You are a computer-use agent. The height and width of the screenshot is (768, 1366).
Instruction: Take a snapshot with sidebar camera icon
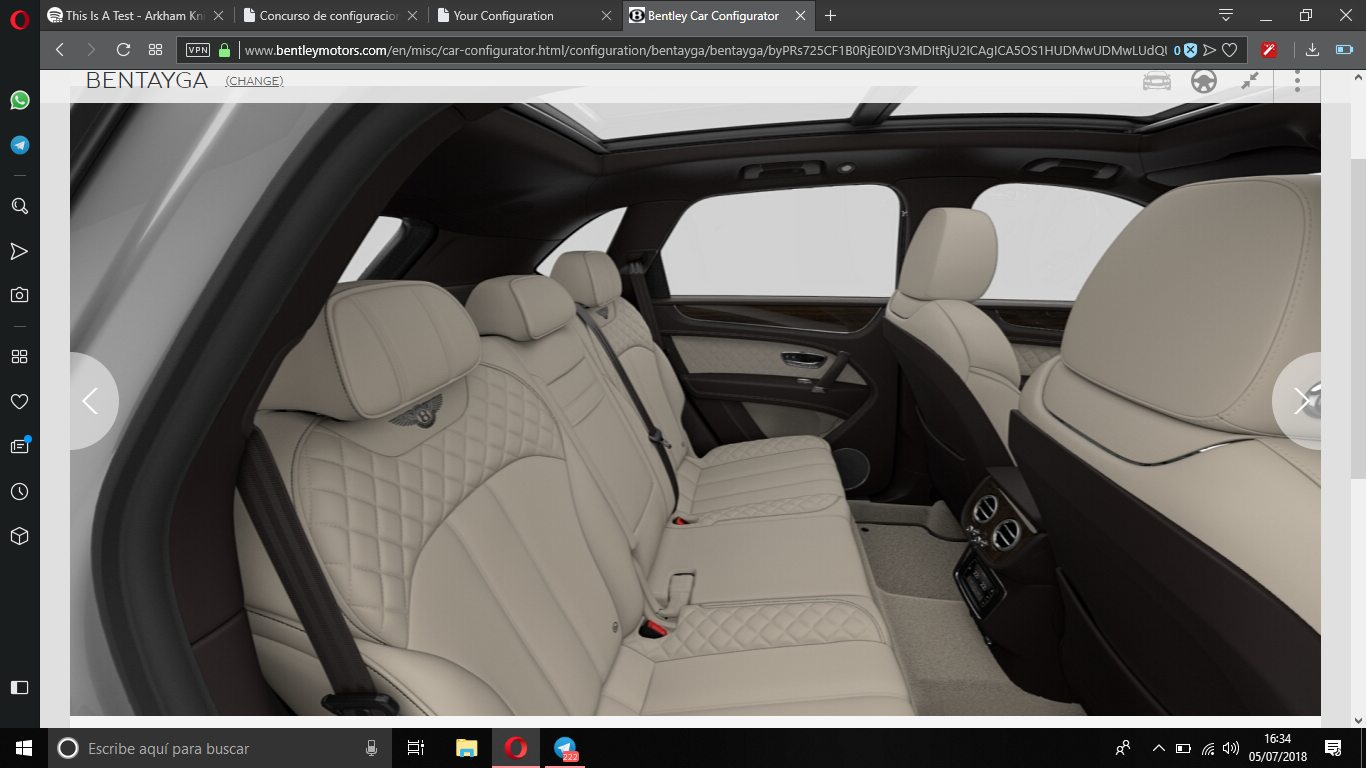pyautogui.click(x=19, y=295)
